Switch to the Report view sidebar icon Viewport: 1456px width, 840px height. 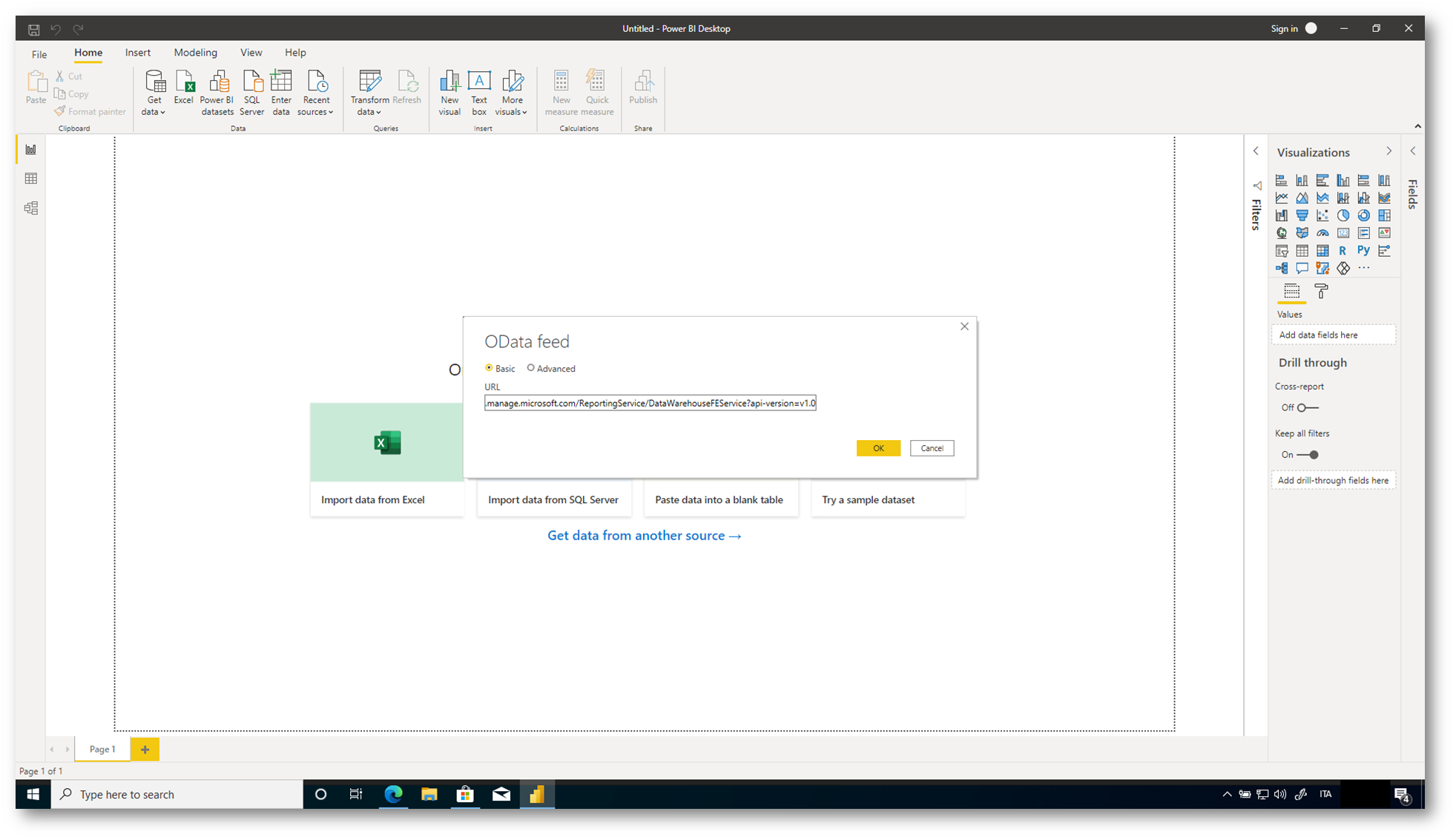31,150
